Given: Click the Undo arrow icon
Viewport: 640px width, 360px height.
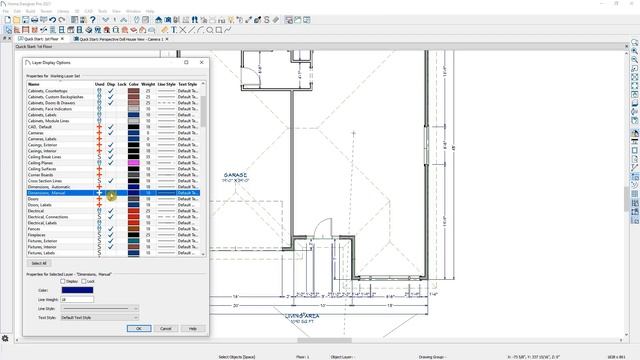Looking at the screenshot, I should (x=53, y=20).
